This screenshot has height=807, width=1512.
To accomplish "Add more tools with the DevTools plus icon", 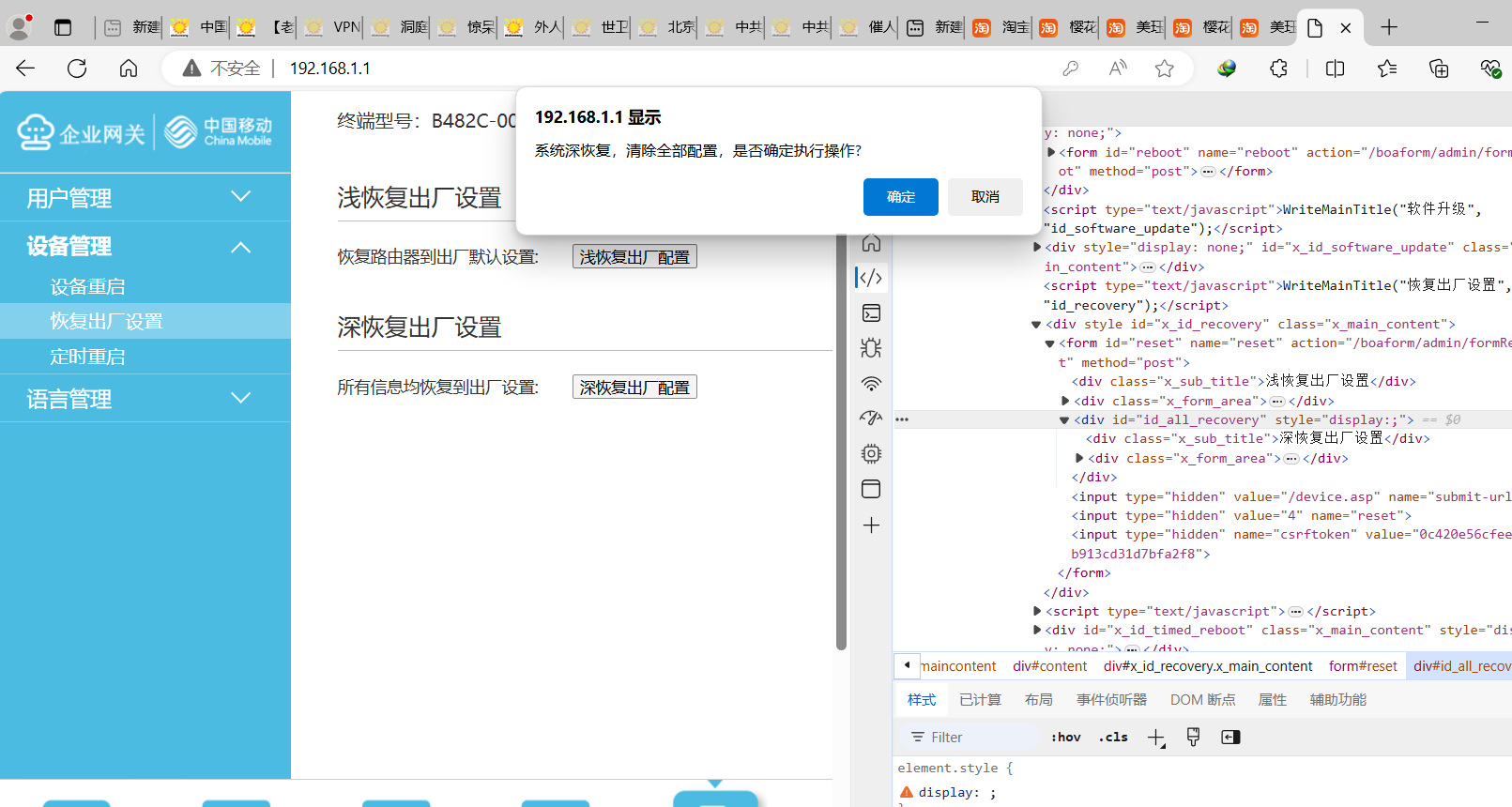I will [871, 525].
